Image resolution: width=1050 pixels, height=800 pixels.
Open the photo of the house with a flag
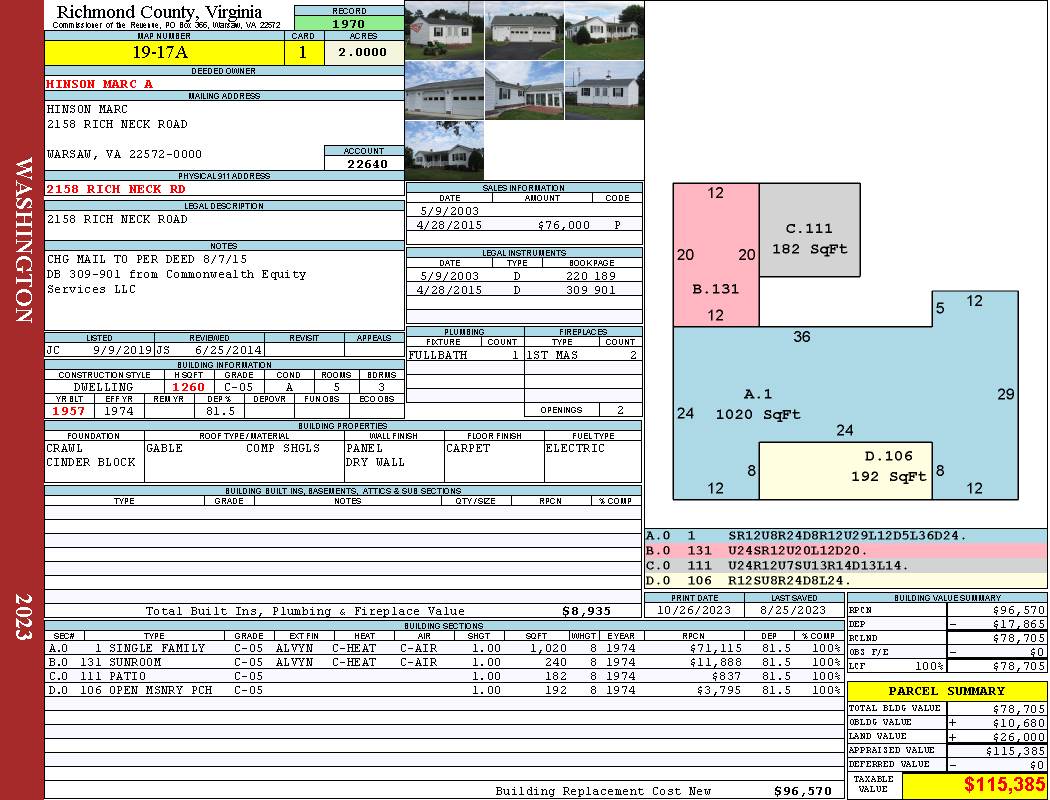[x=444, y=31]
